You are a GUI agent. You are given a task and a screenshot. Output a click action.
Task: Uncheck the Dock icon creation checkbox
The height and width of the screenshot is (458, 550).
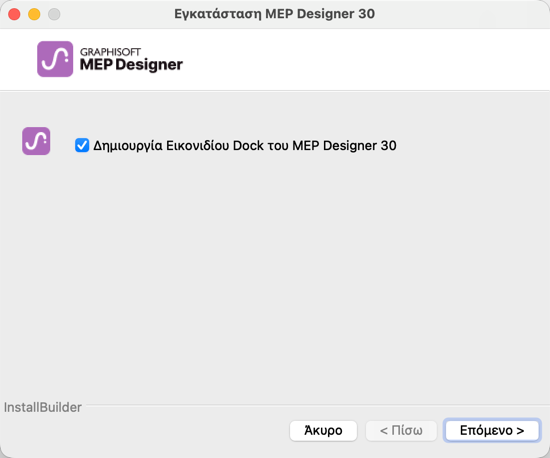click(x=82, y=145)
